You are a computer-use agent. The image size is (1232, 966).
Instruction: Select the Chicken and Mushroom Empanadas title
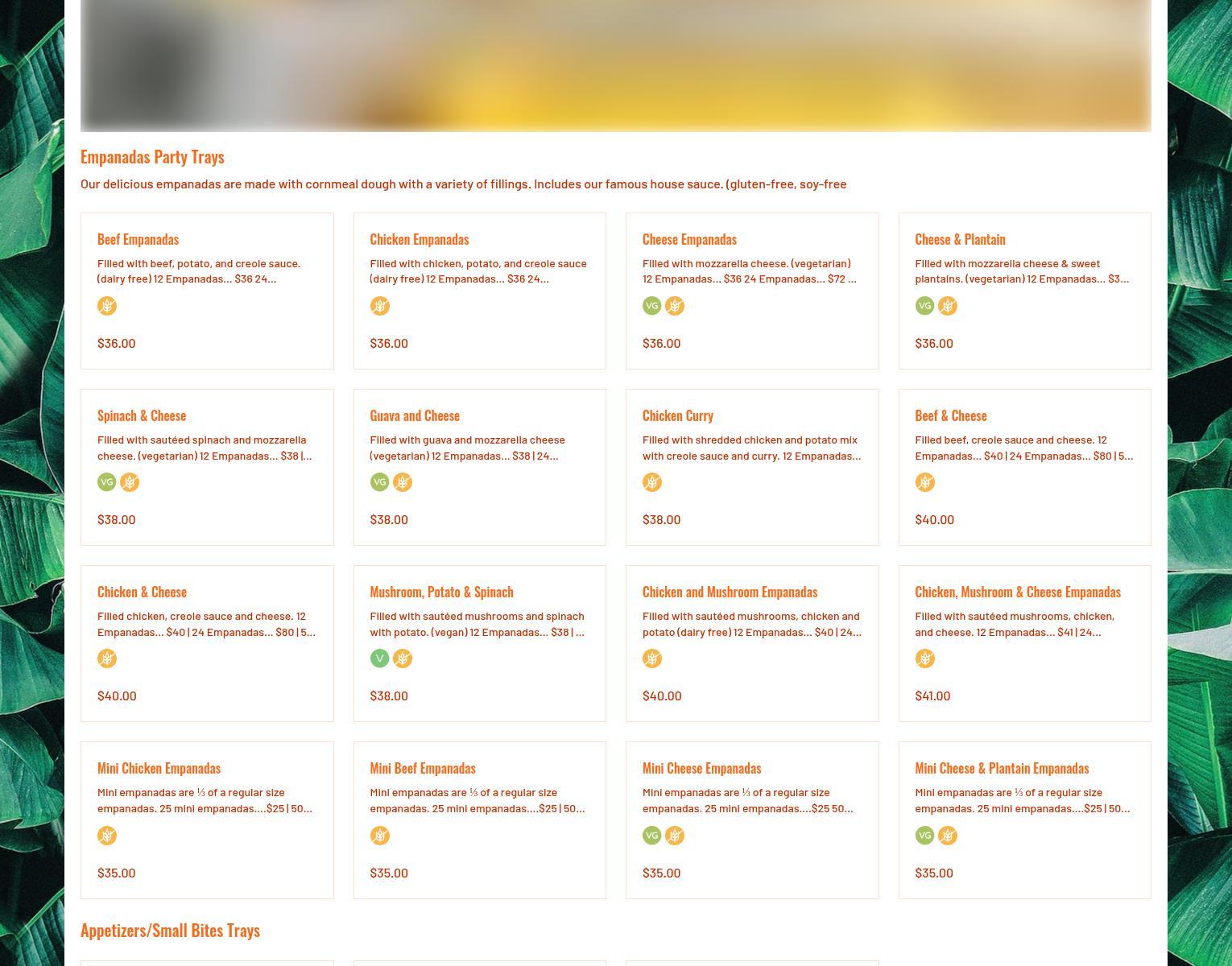pyautogui.click(x=729, y=592)
